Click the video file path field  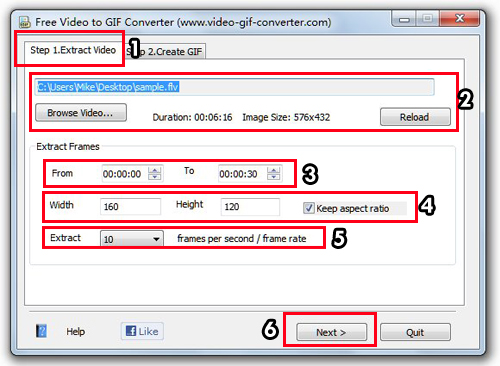click(235, 87)
